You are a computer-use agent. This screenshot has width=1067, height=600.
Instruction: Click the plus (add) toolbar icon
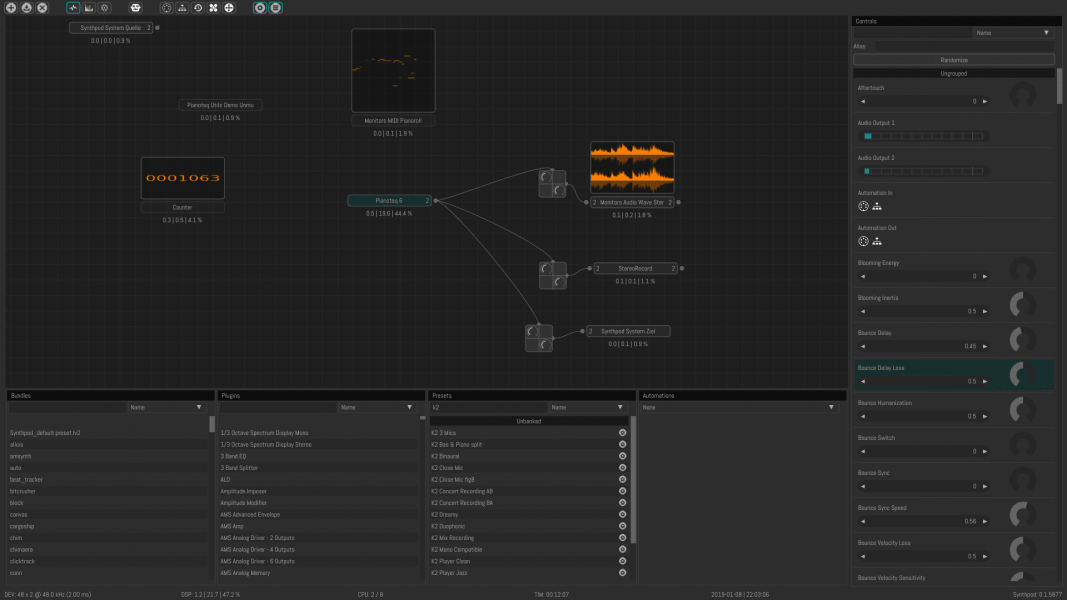[x=11, y=7]
